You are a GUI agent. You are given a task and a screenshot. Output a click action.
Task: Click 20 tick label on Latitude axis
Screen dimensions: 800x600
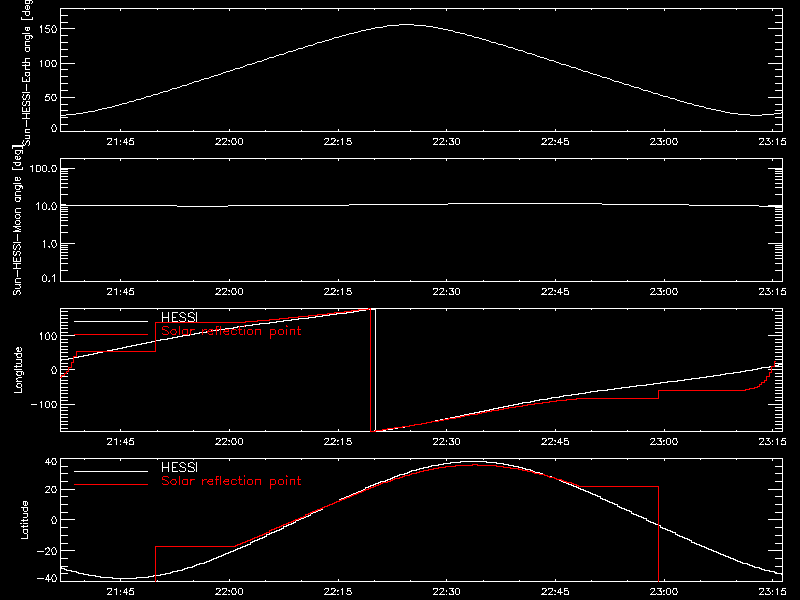point(51,490)
